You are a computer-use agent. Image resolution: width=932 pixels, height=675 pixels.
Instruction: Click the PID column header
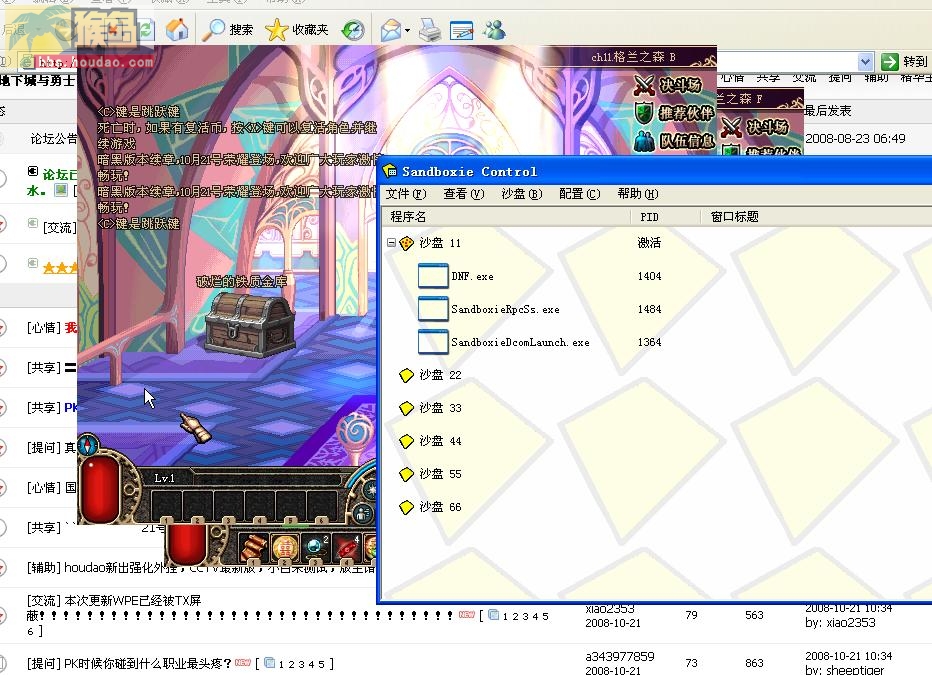click(666, 217)
